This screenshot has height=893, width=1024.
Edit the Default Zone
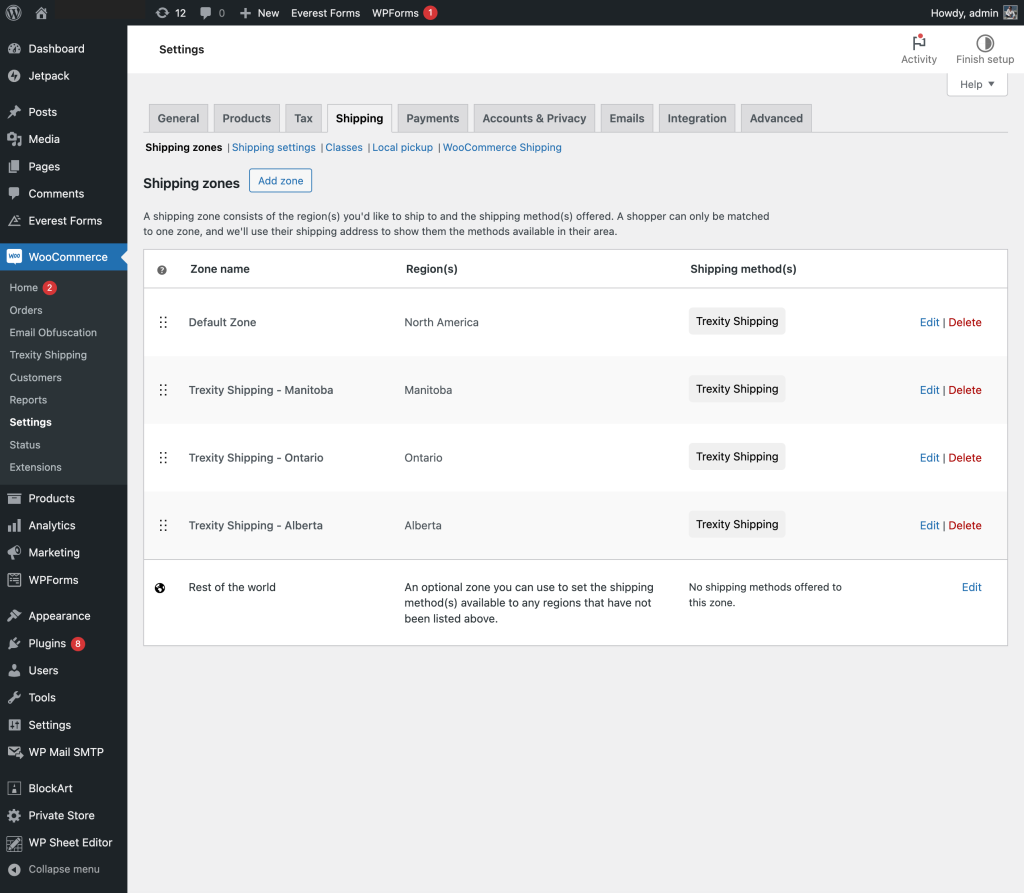tap(929, 322)
